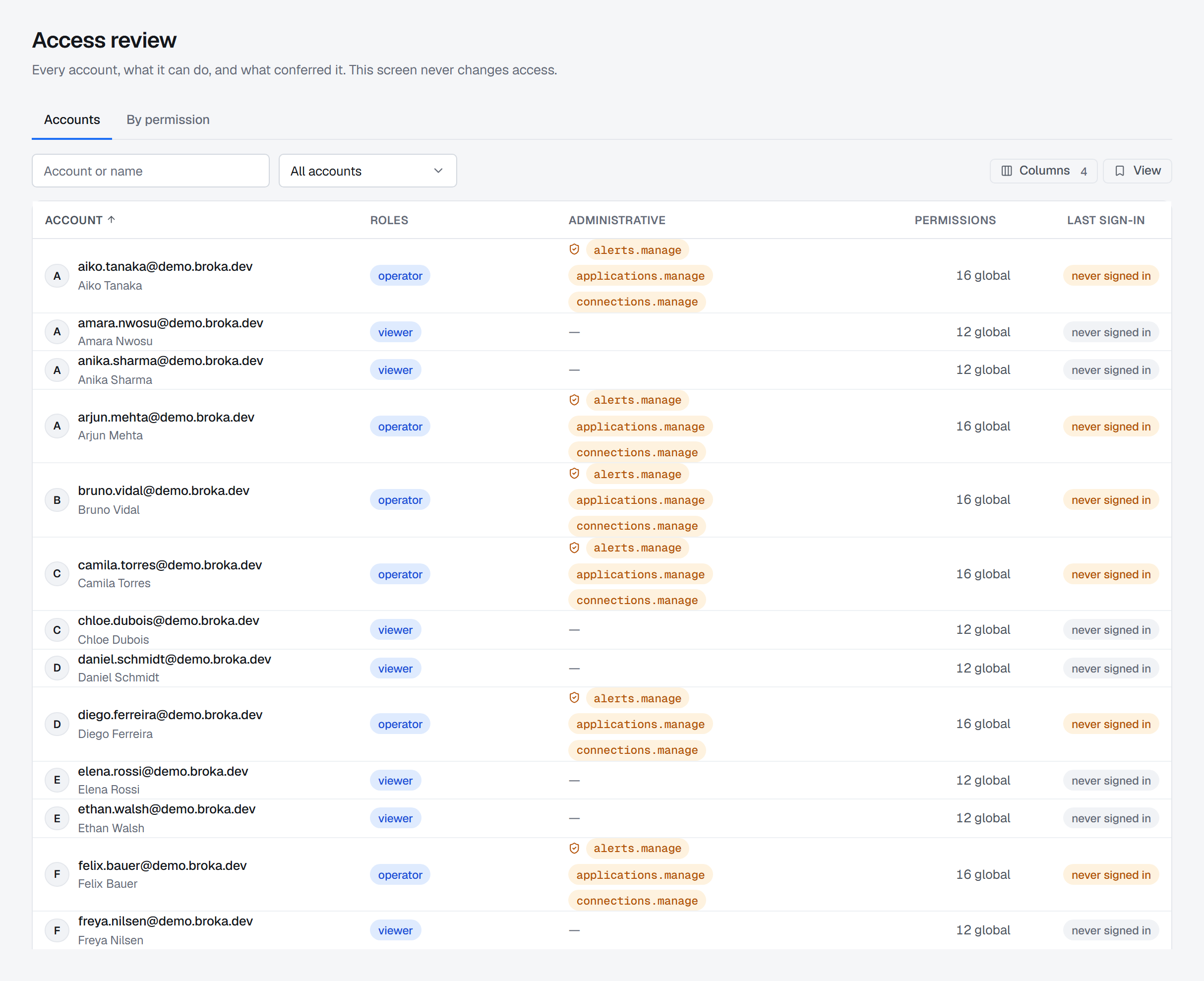This screenshot has width=1204, height=981.
Task: Click the bookmark icon in the View button
Action: point(1120,171)
